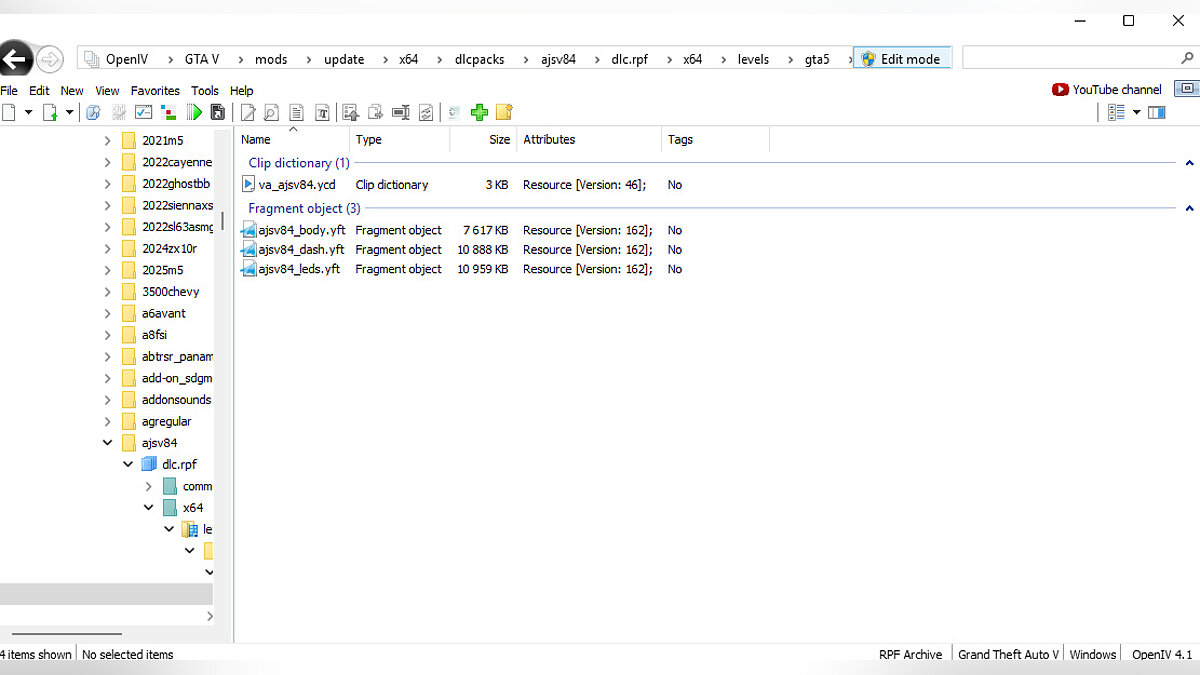Viewport: 1200px width, 675px height.
Task: Open the YouTube channel link
Action: click(1107, 89)
